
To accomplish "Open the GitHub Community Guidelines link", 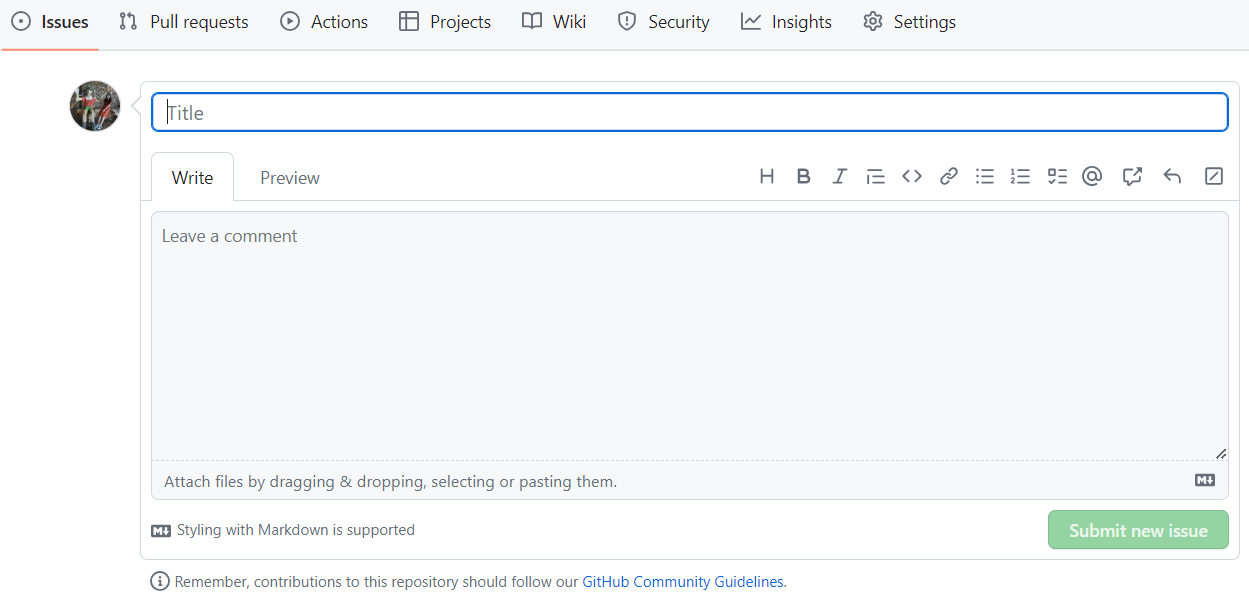I will click(684, 582).
